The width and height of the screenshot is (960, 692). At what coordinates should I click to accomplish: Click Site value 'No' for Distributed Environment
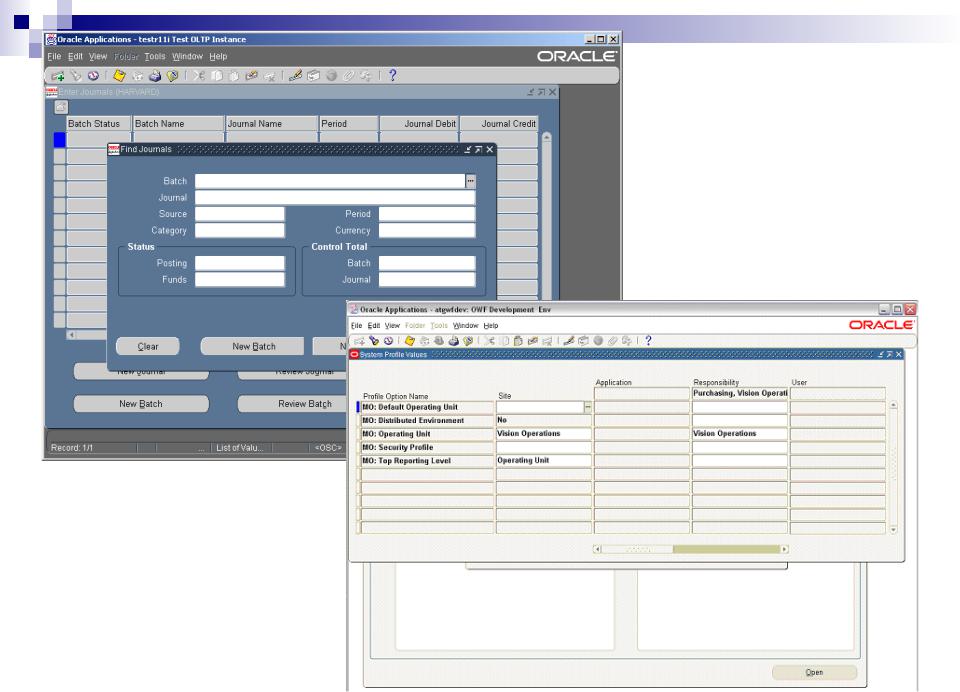544,420
